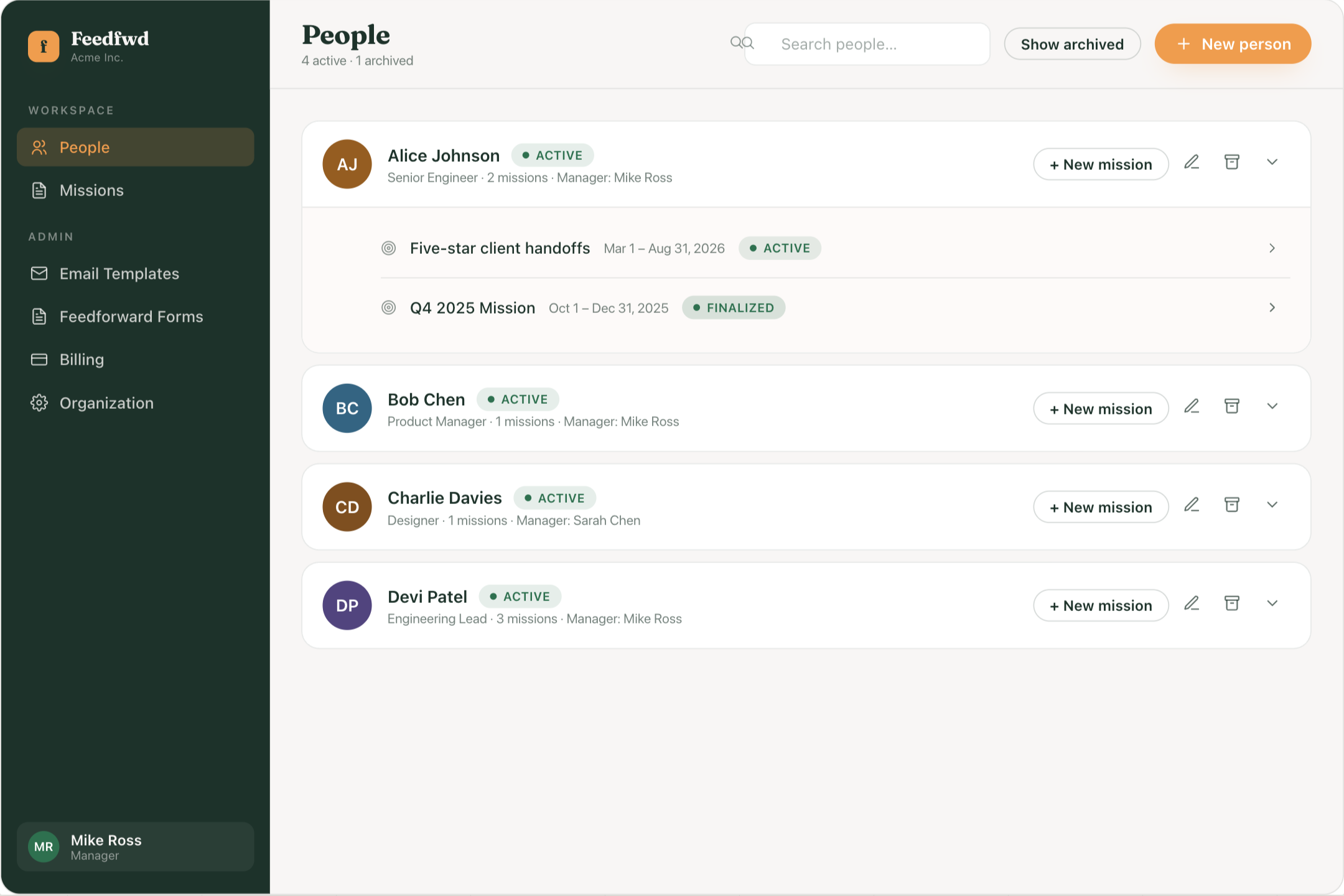Click the pencil edit icon for Alice Johnson
Viewport: 1344px width, 896px height.
(1192, 162)
